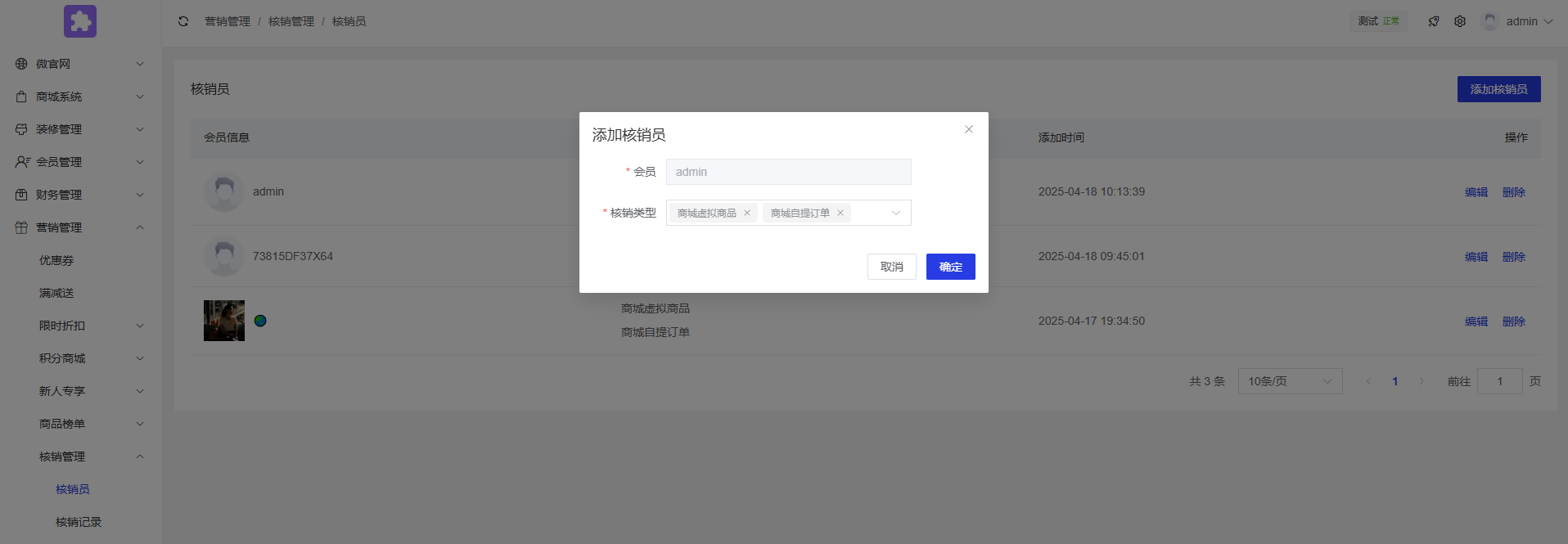Click the refresh icon beside the breadcrumb
The width and height of the screenshot is (1568, 544).
pyautogui.click(x=183, y=21)
